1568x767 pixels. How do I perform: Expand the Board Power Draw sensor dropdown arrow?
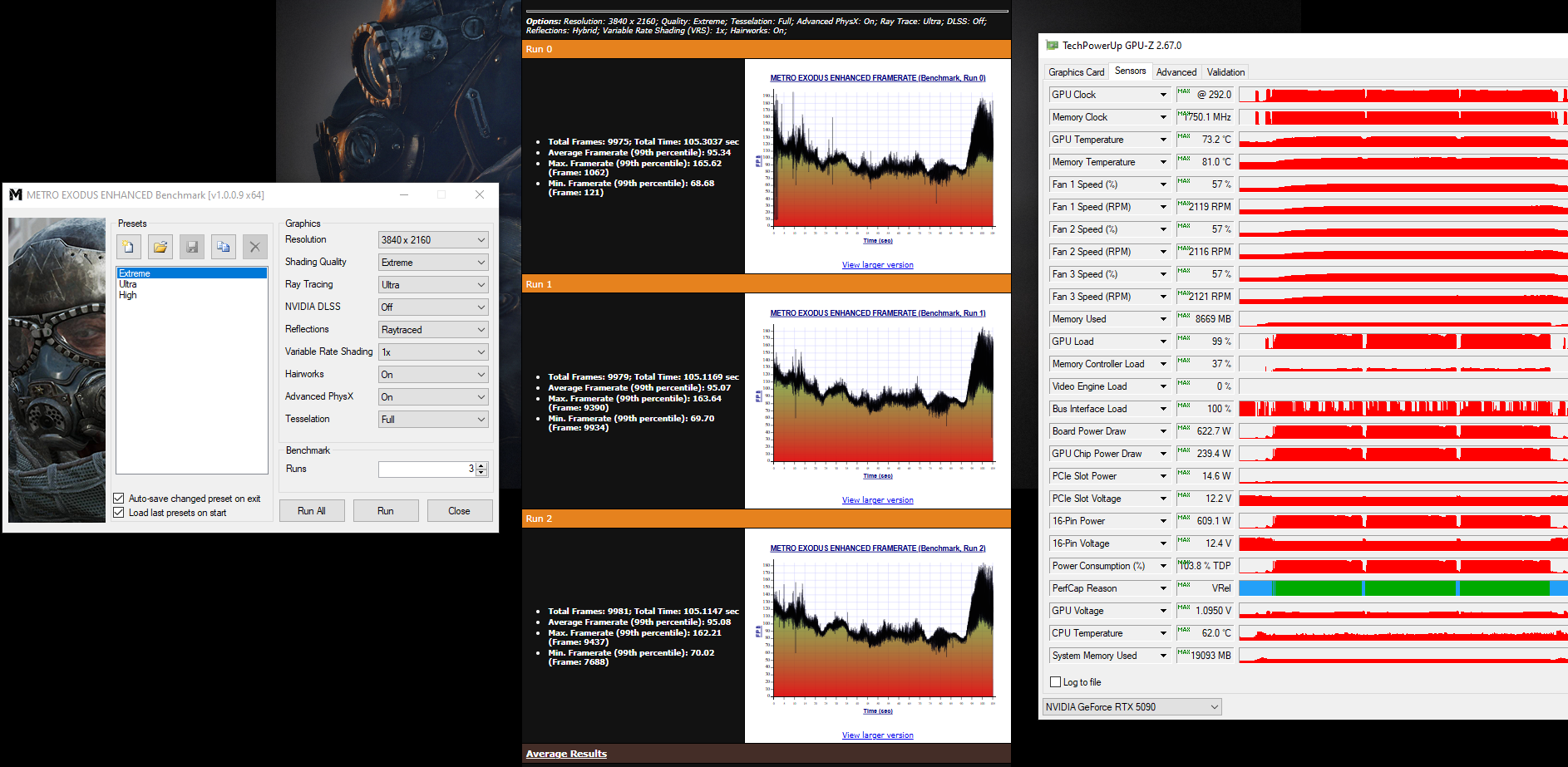coord(1163,431)
